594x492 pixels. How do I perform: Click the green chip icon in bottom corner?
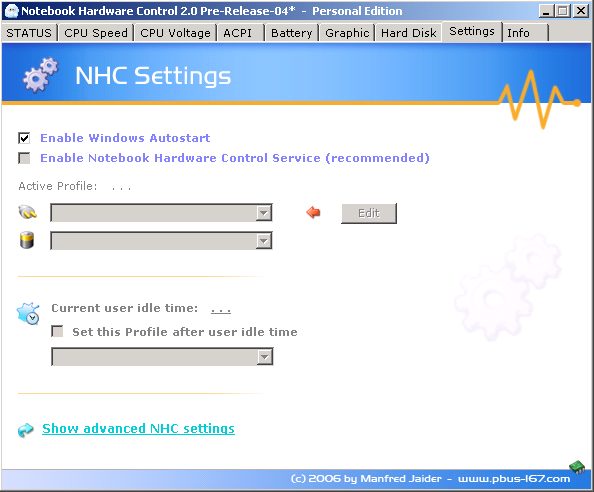(x=577, y=467)
